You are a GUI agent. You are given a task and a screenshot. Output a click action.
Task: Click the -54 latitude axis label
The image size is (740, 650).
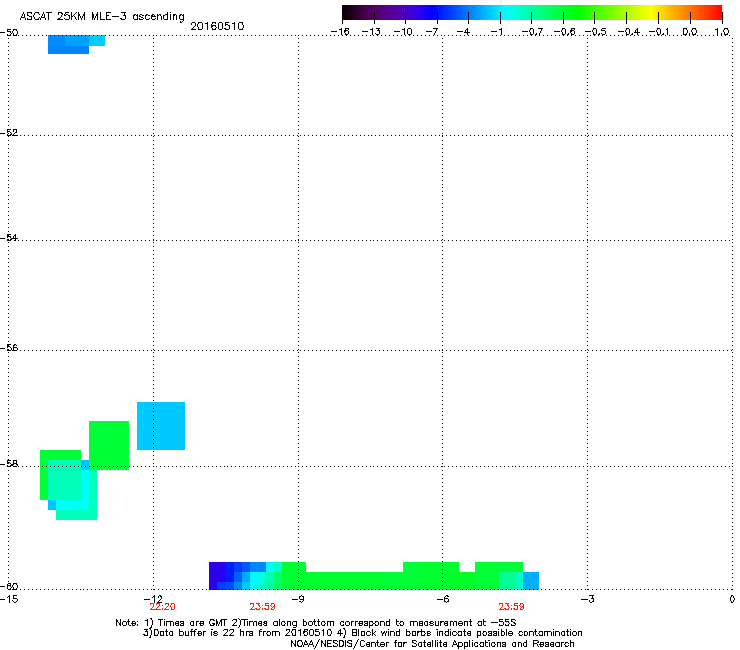click(x=9, y=237)
